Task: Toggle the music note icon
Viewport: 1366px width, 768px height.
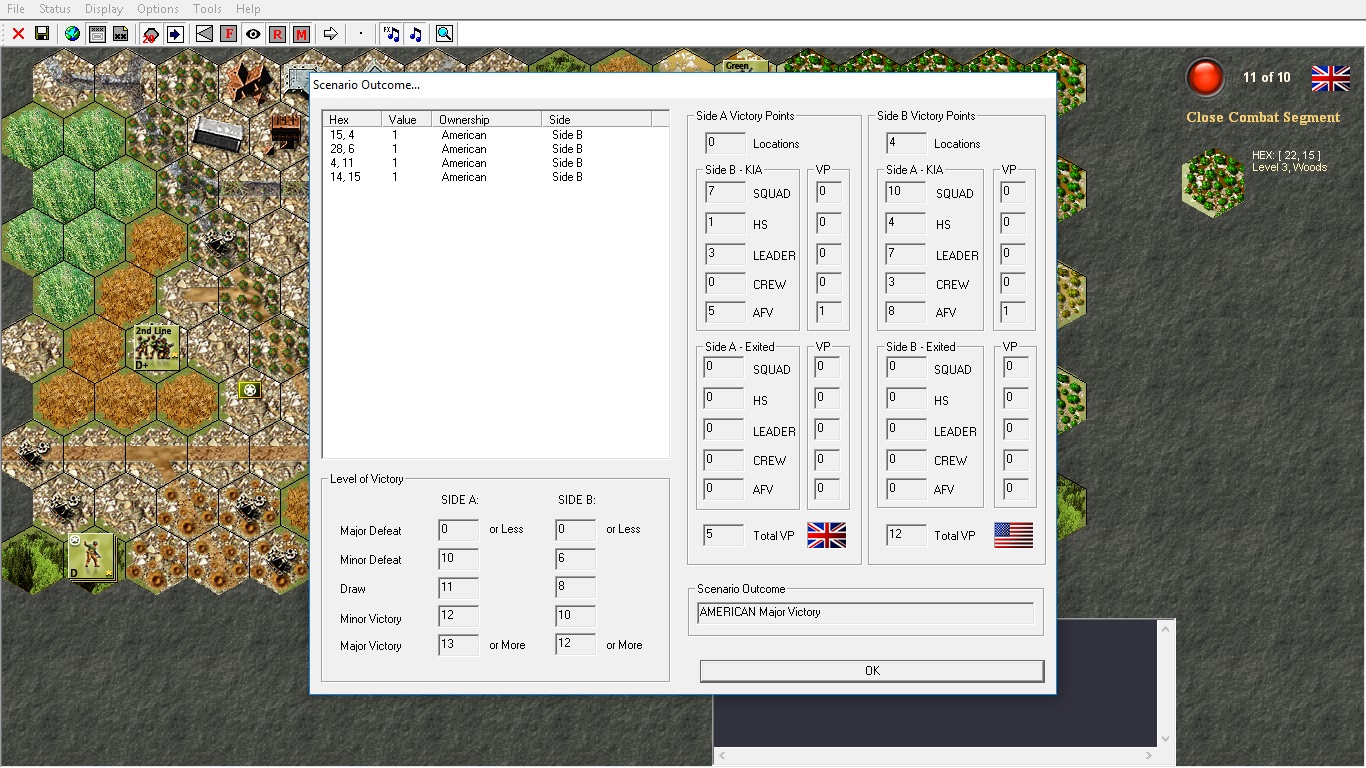Action: [416, 34]
